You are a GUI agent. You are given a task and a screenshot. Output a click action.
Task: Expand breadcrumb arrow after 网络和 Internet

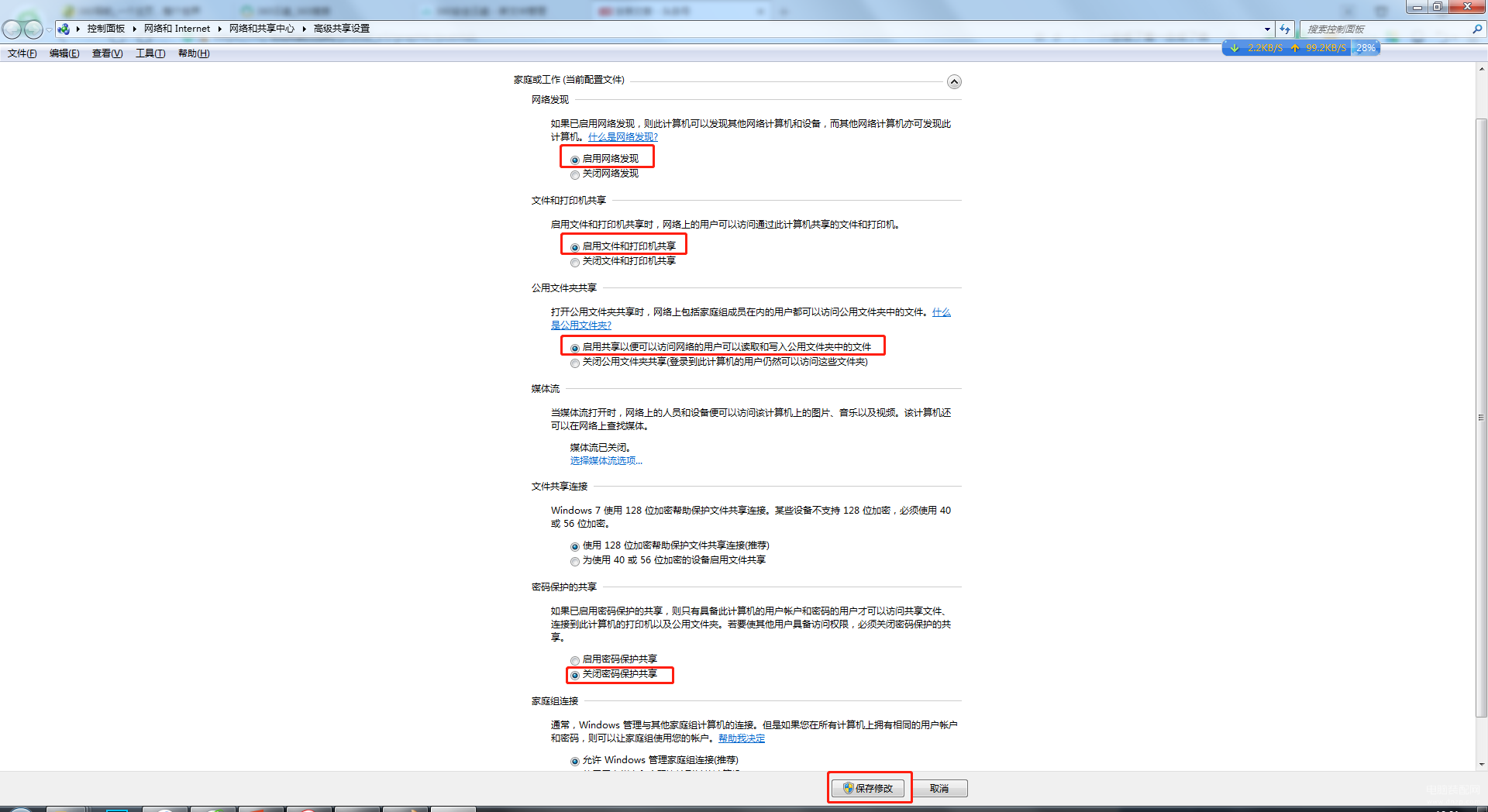pyautogui.click(x=220, y=29)
